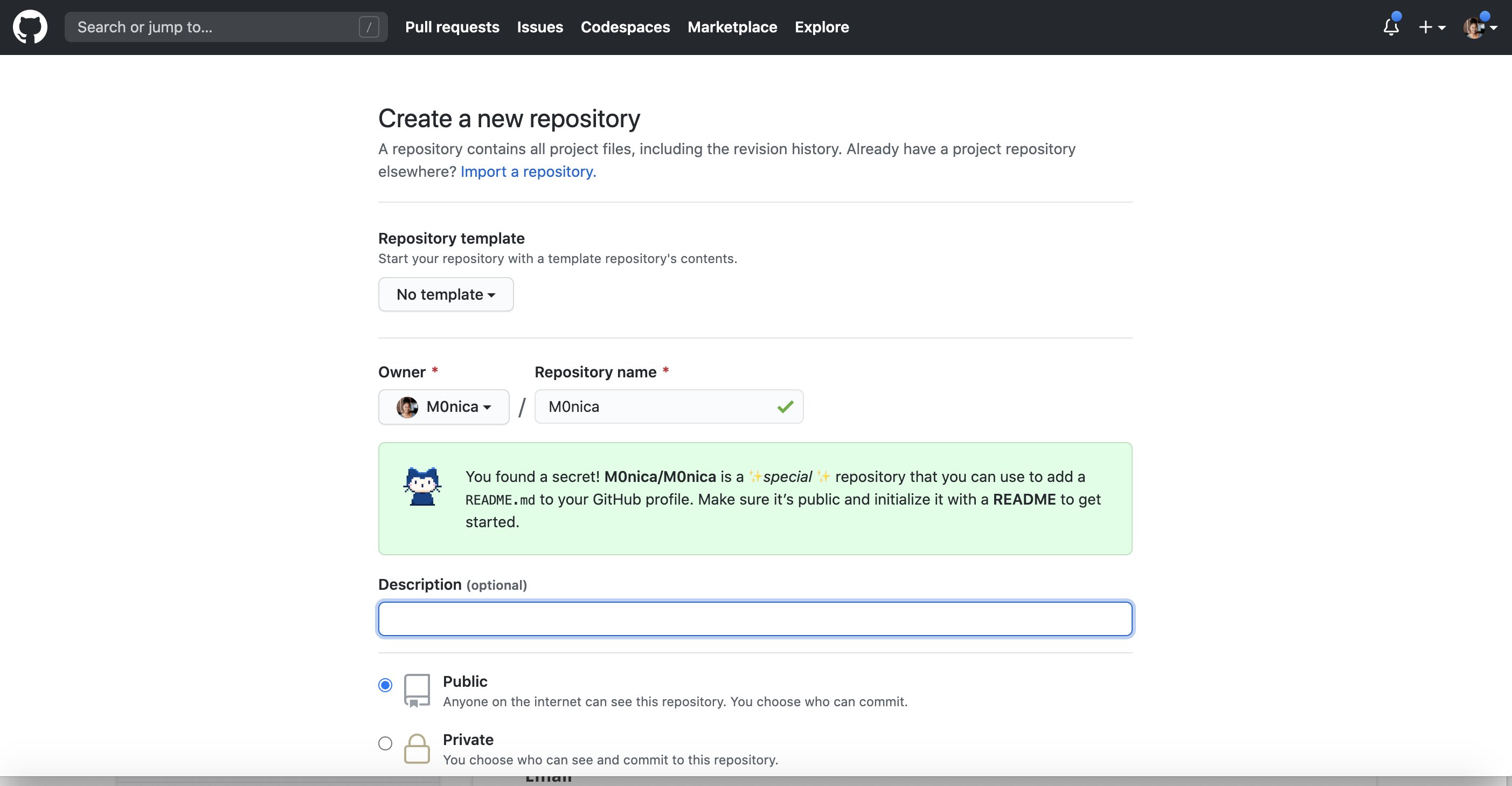
Task: Select the Private radio button
Action: [x=385, y=743]
